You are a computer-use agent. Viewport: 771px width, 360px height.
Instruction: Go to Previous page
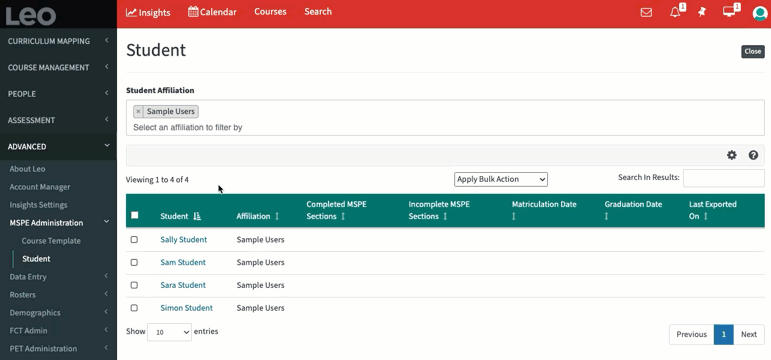tap(691, 334)
